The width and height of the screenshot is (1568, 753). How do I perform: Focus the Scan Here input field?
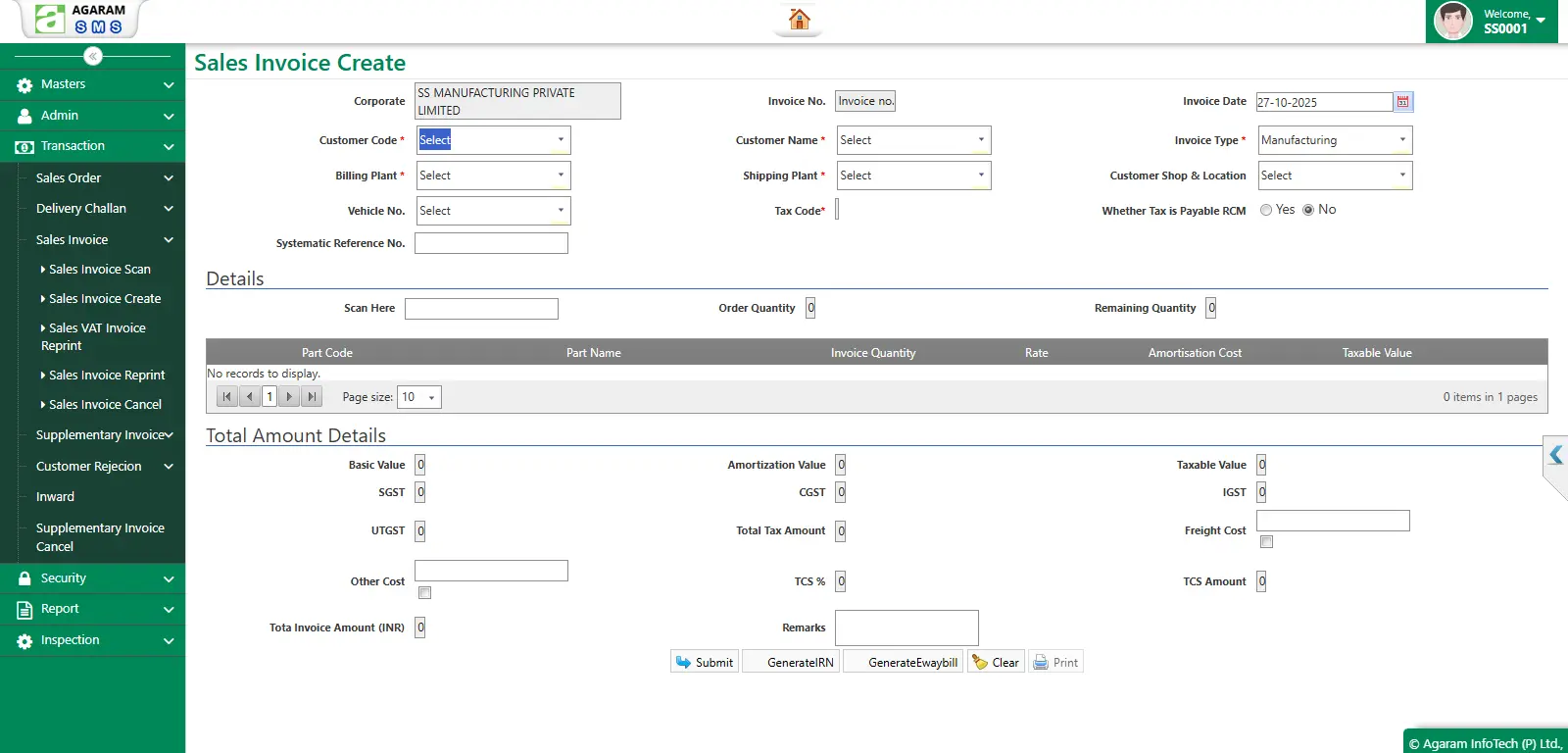click(481, 309)
